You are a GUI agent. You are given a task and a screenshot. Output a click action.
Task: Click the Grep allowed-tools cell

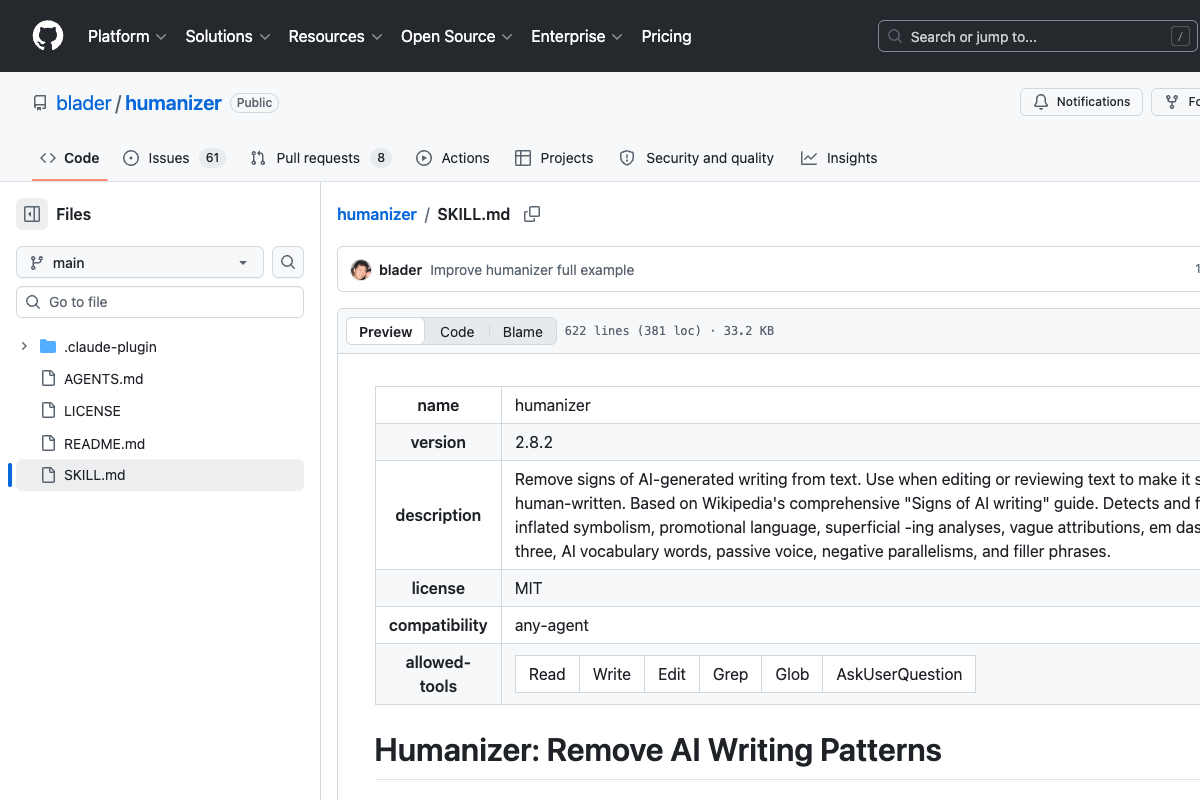tap(730, 674)
